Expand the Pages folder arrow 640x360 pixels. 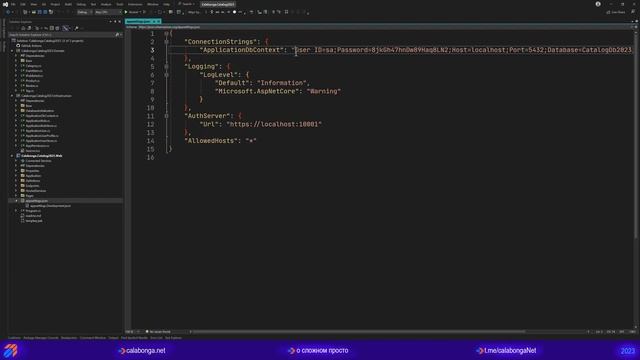[x=16, y=196]
